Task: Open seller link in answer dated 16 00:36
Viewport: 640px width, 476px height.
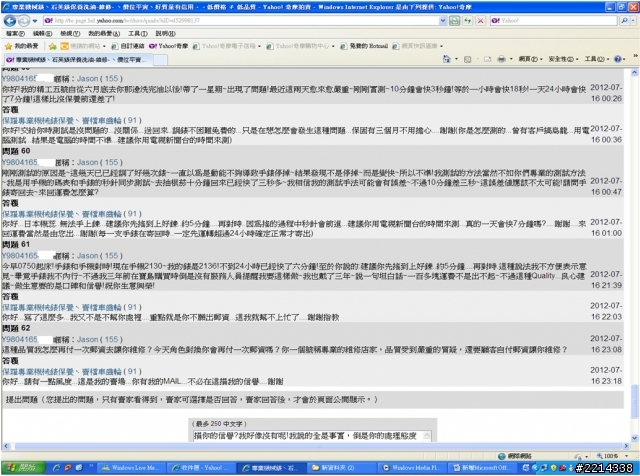Action: tap(62, 120)
